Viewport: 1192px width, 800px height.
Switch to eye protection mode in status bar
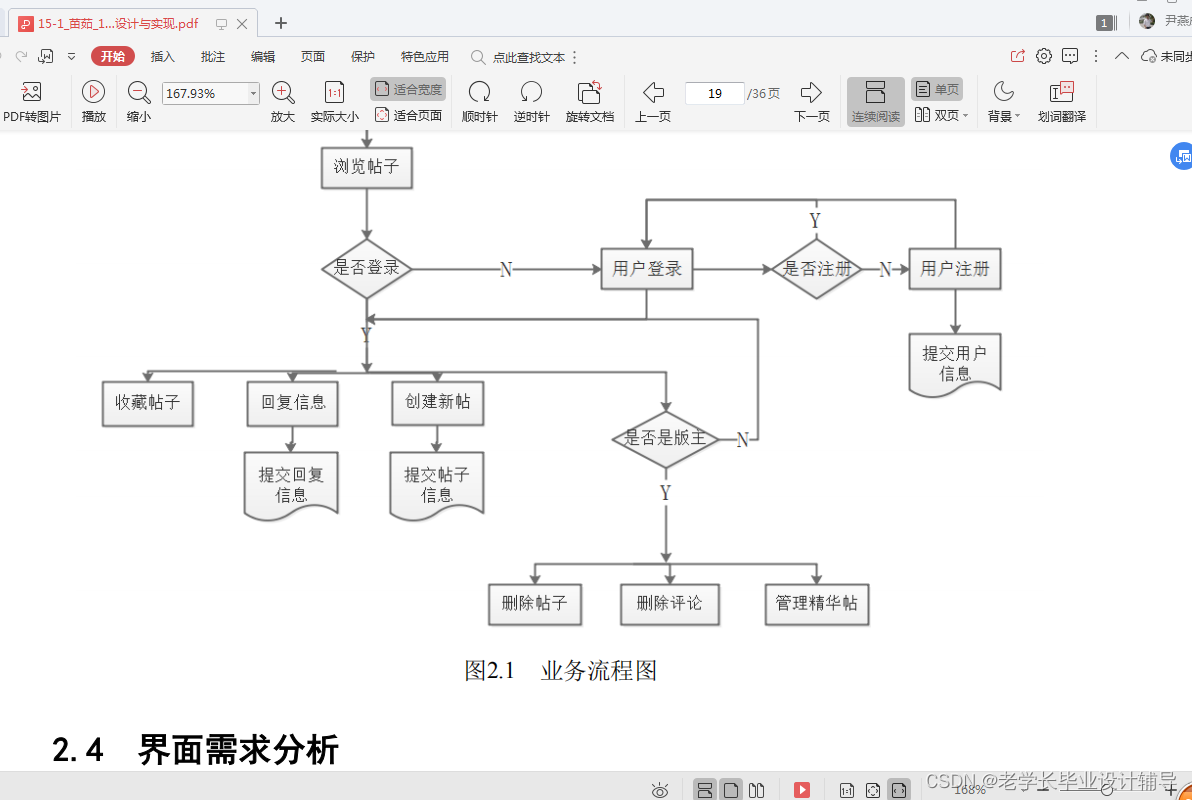659,789
